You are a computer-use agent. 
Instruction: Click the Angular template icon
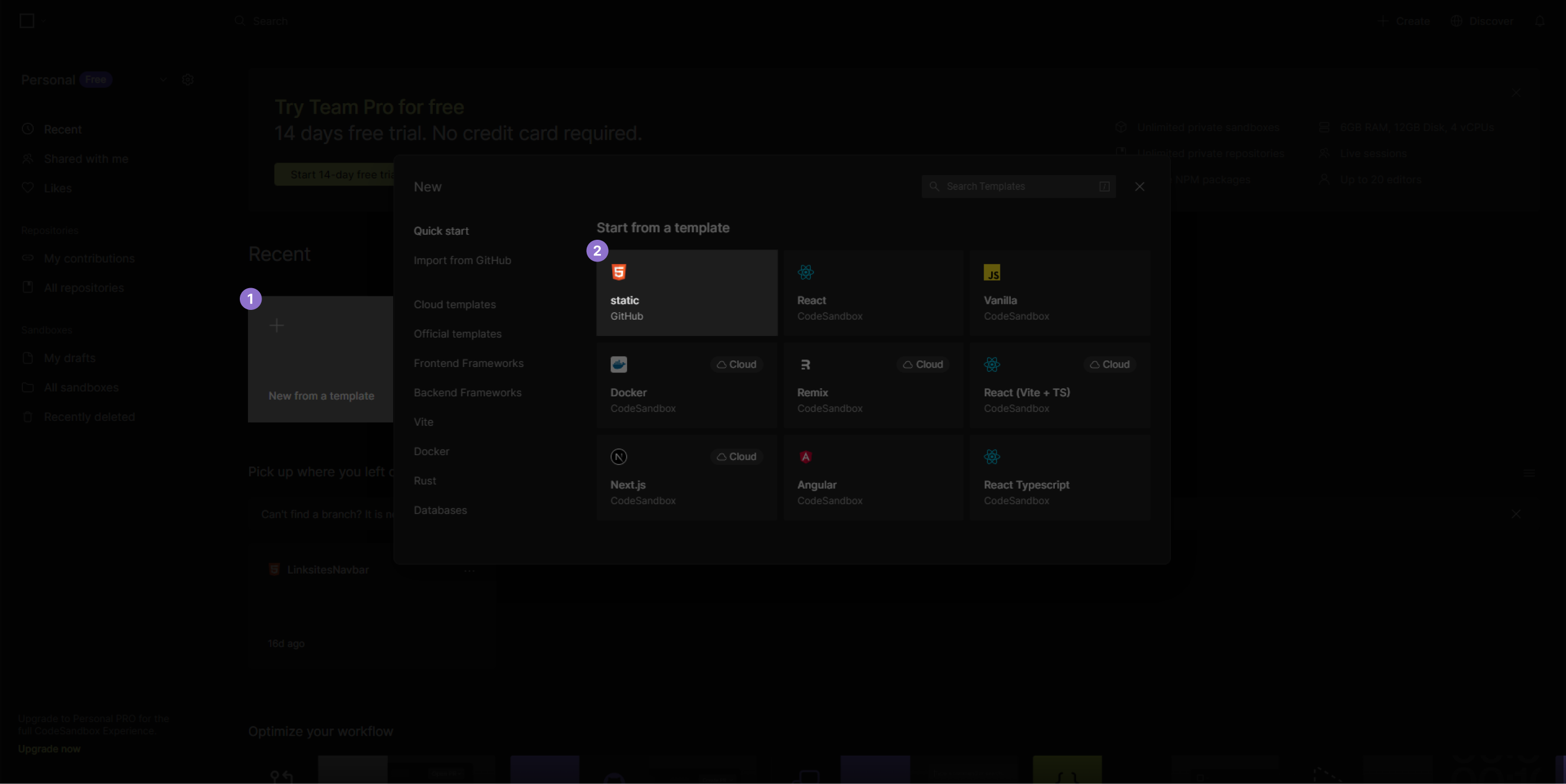point(804,456)
